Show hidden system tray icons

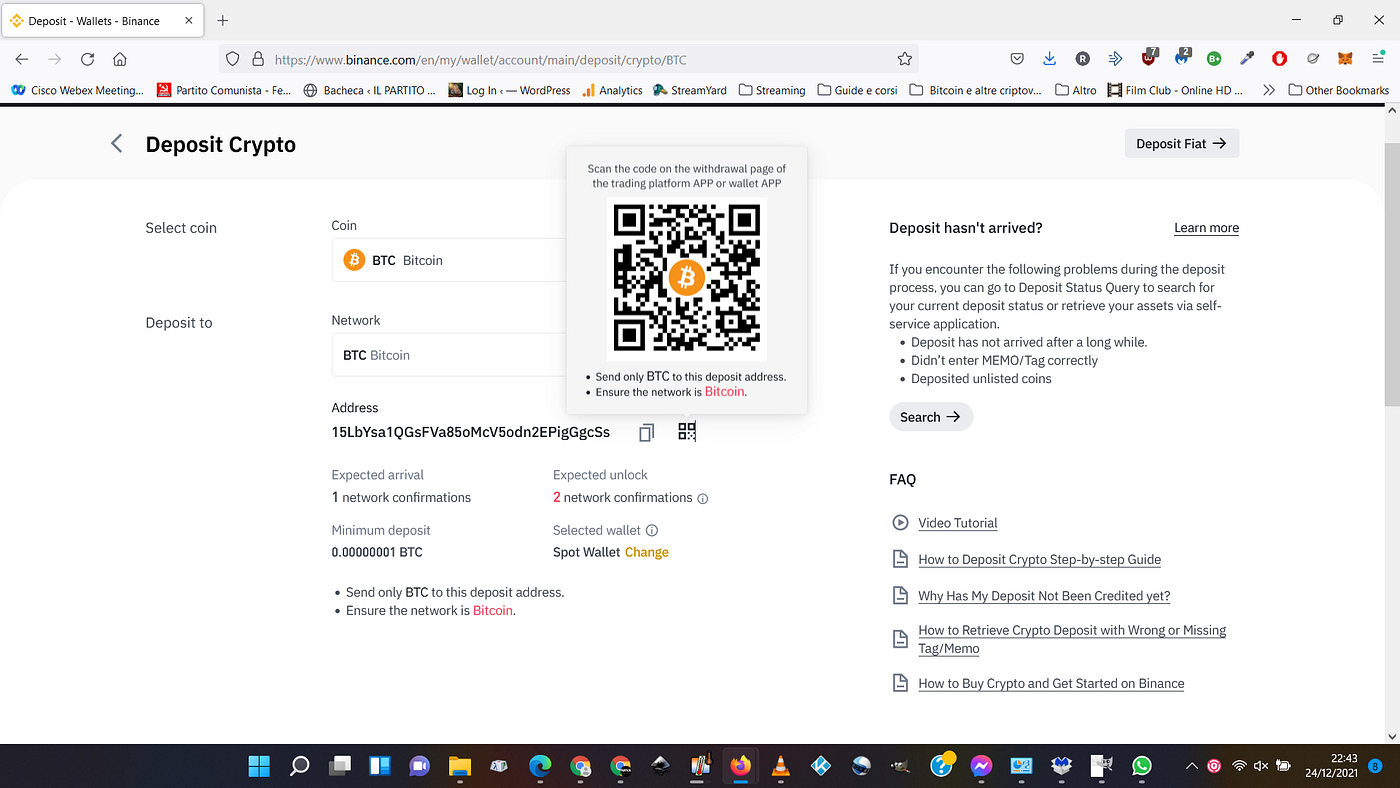pyautogui.click(x=1191, y=766)
